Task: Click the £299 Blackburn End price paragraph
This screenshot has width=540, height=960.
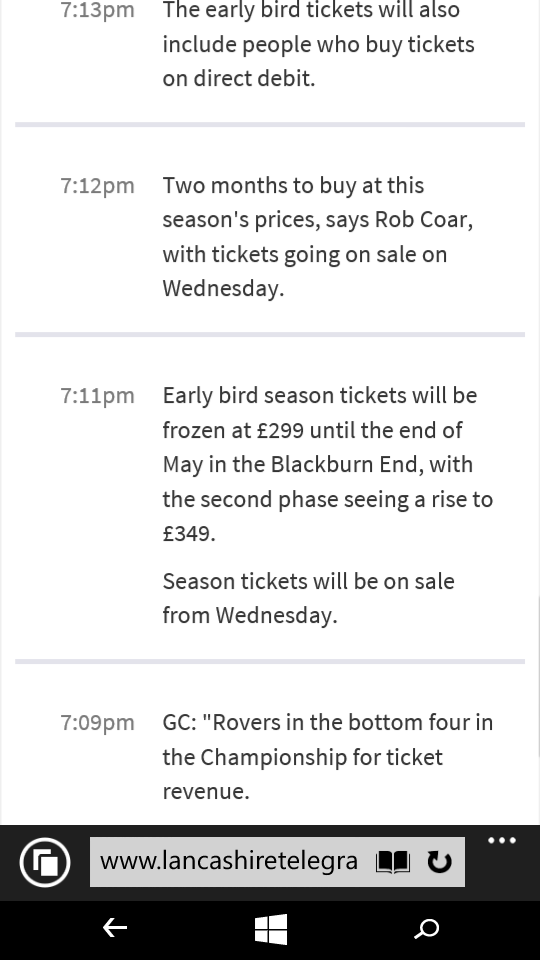Action: (328, 464)
